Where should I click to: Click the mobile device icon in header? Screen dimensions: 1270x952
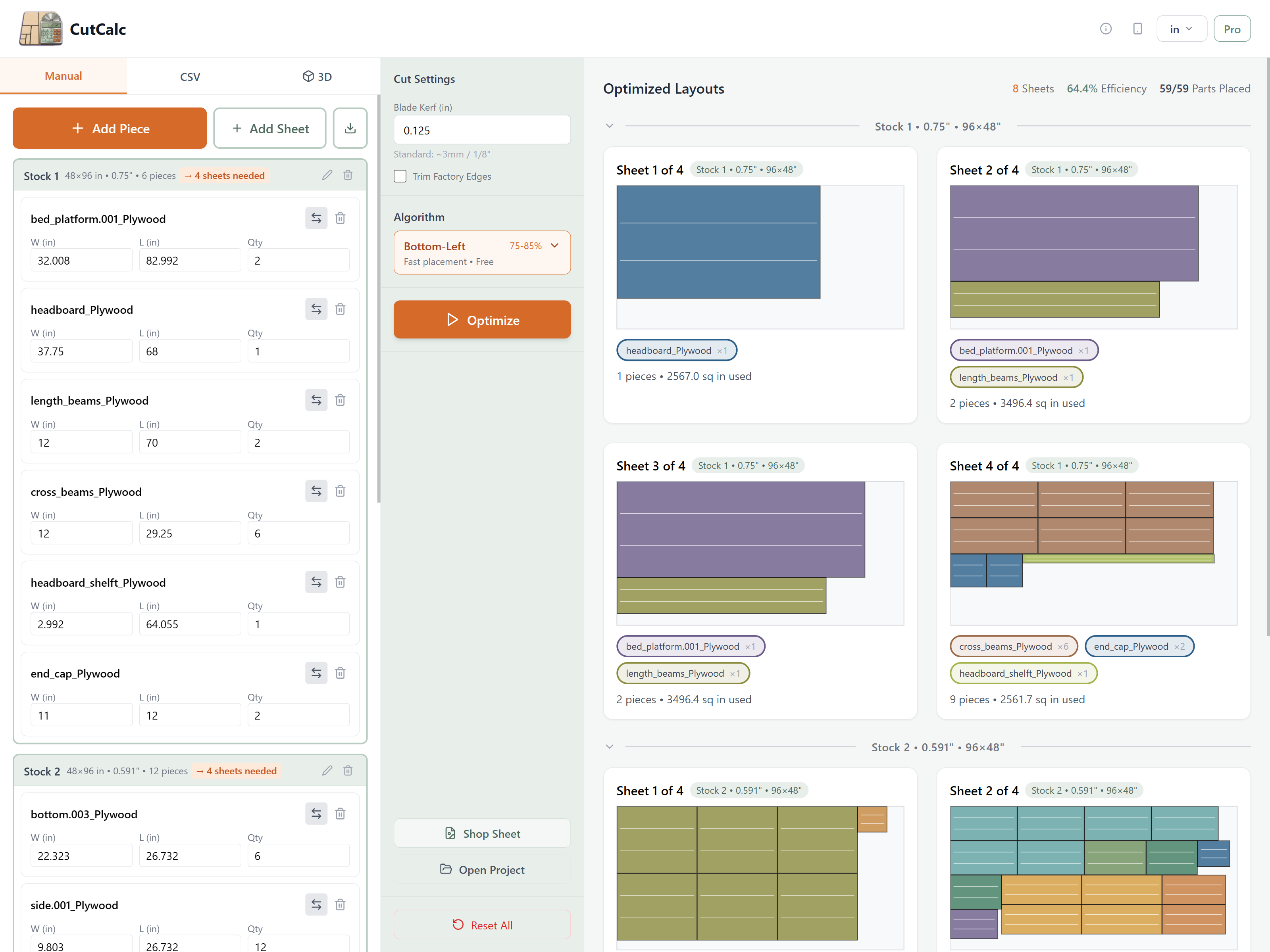pos(1137,29)
